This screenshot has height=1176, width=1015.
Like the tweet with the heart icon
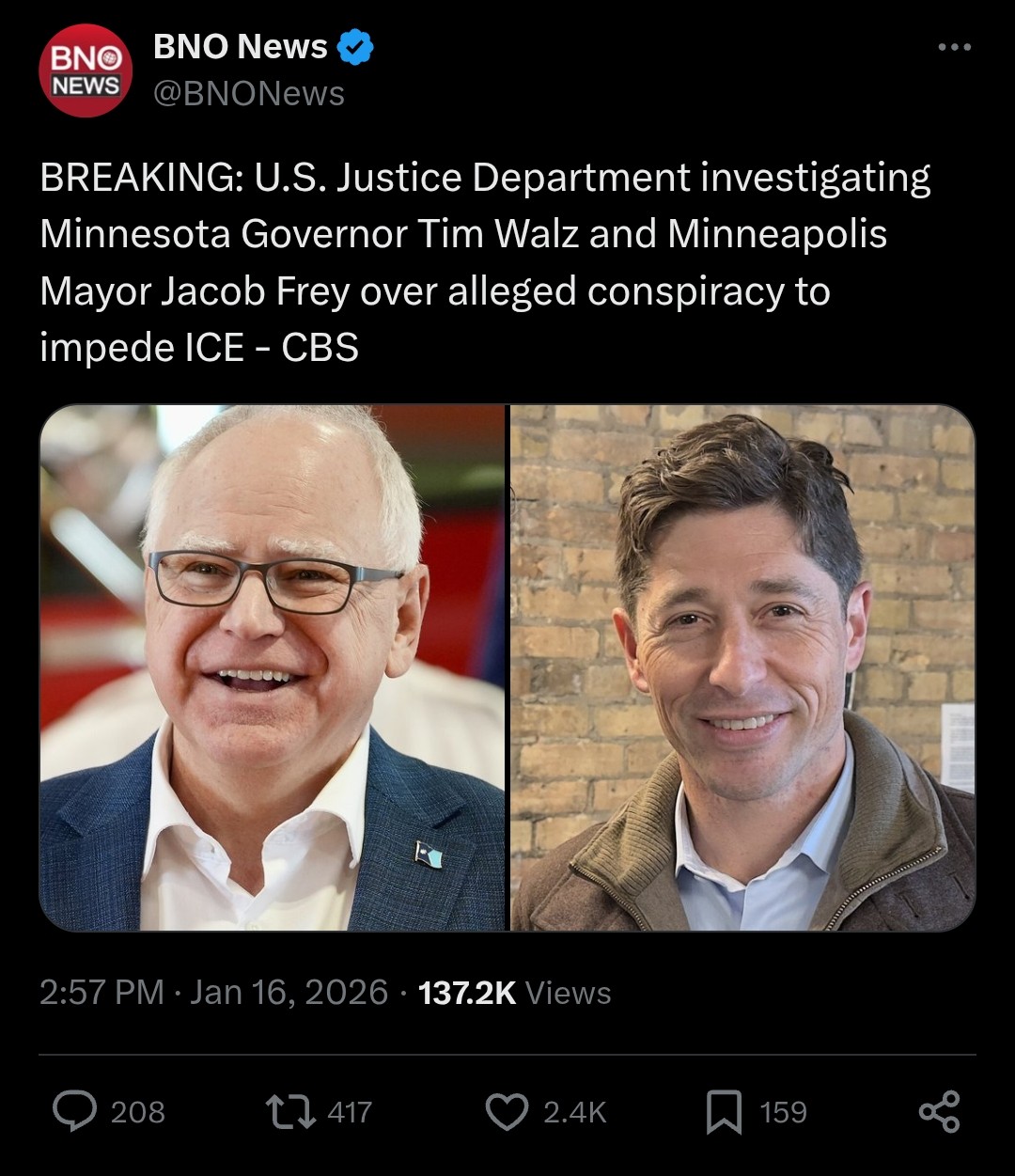(x=507, y=1112)
